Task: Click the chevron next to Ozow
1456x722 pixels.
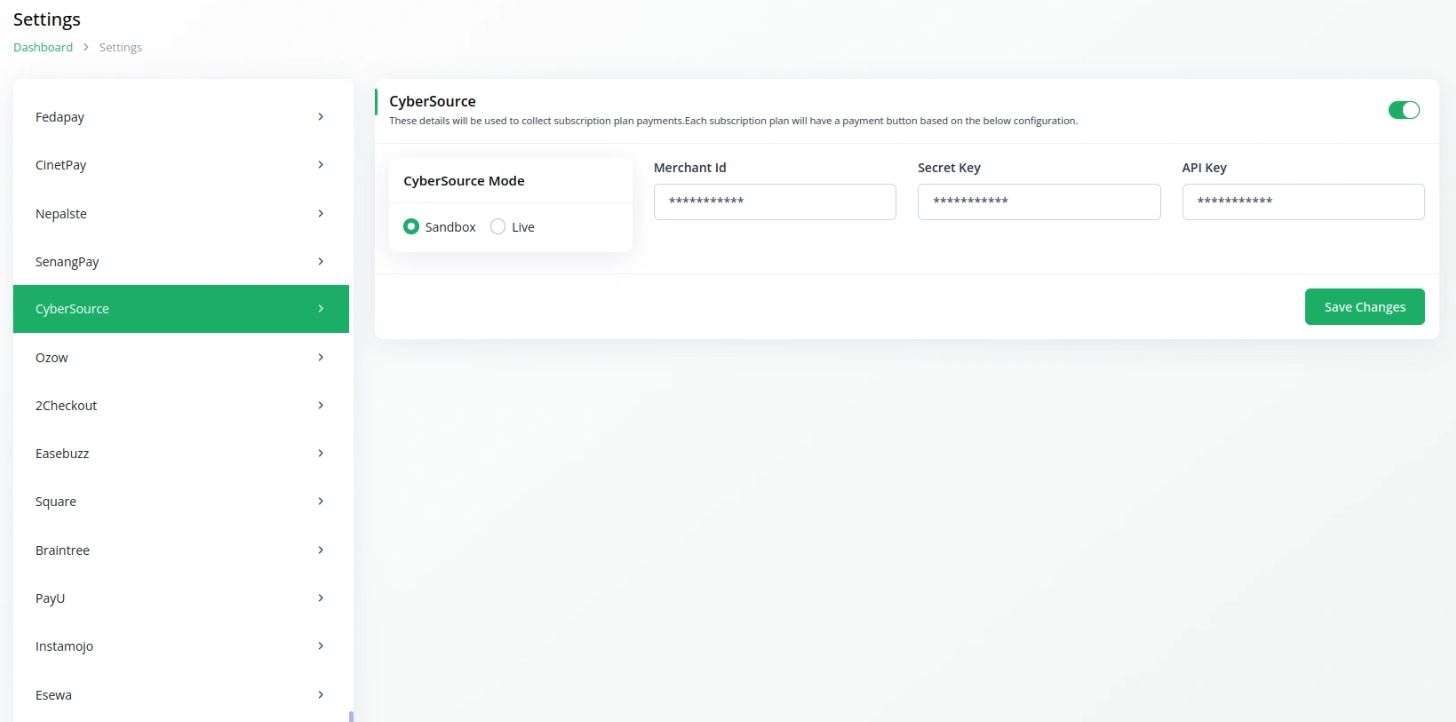Action: [x=321, y=357]
